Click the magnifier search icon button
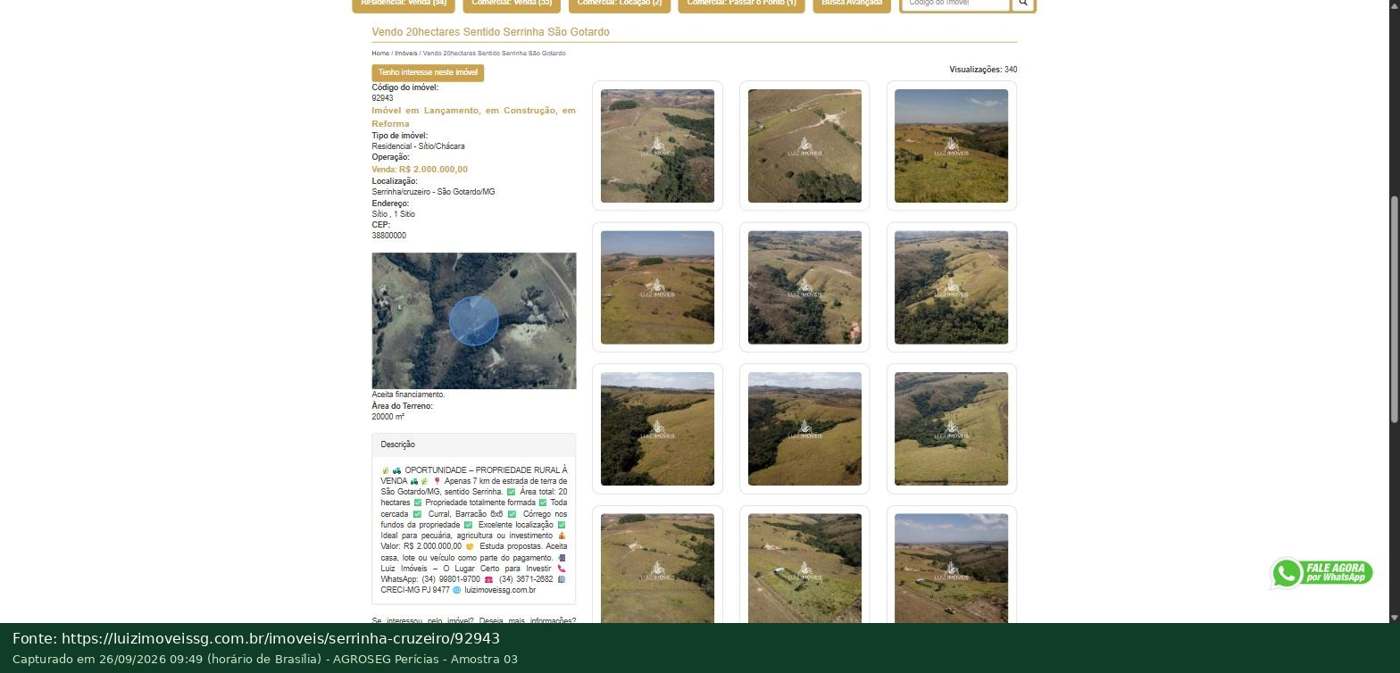This screenshot has width=1400, height=673. [x=1022, y=3]
